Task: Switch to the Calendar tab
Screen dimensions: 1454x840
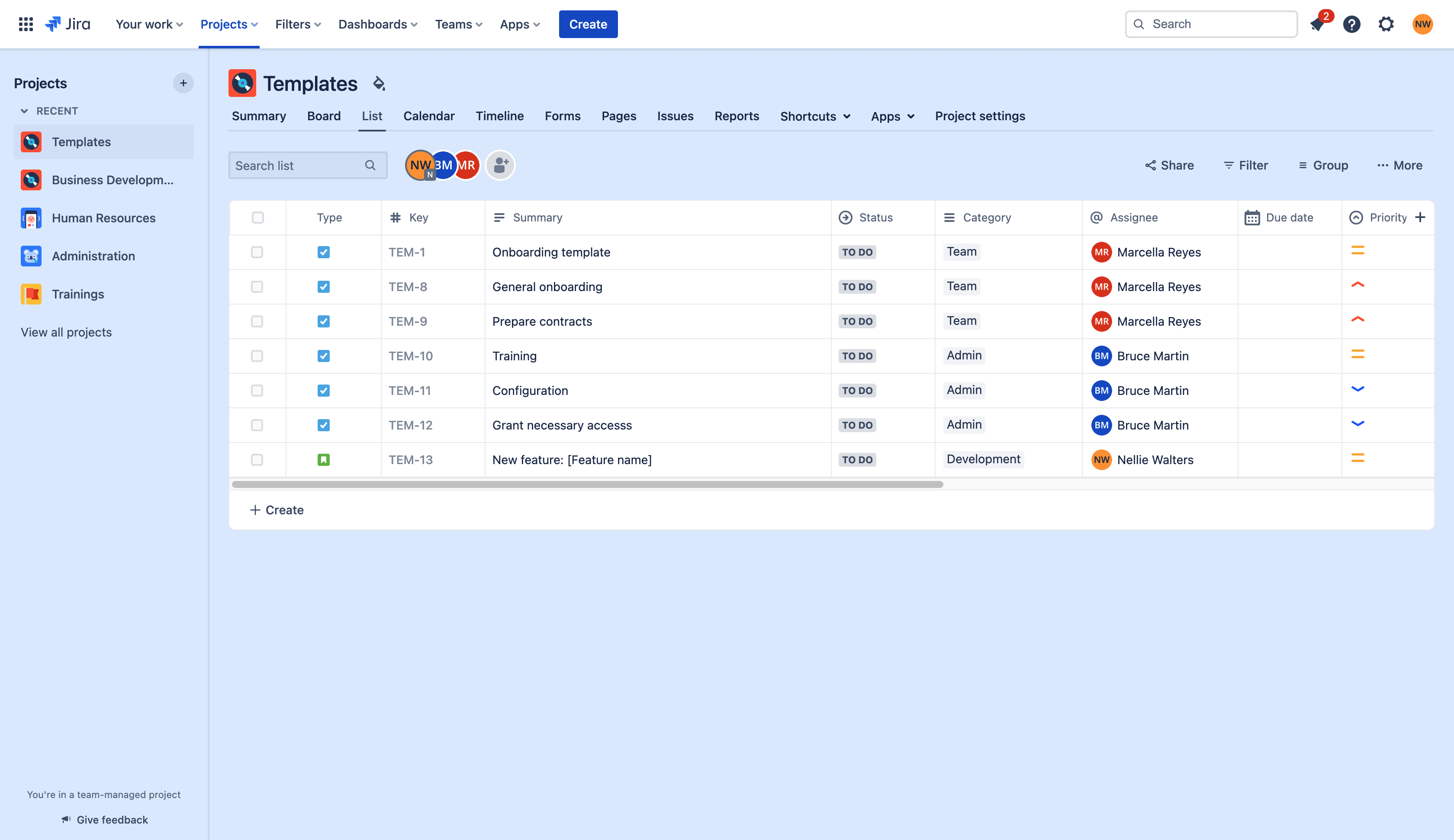Action: pos(429,116)
